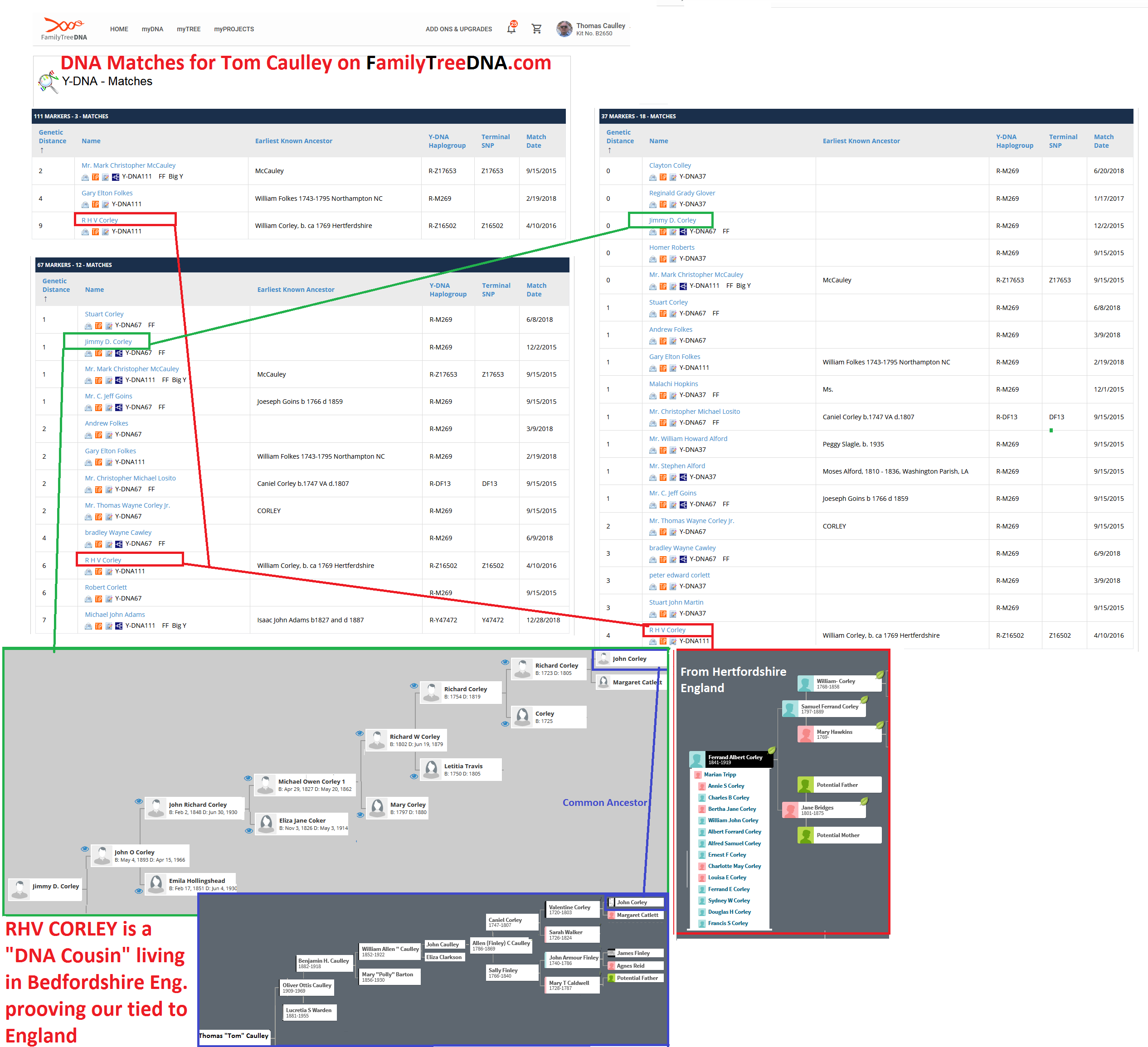The image size is (1148, 1047).
Task: Open the myDNA menu
Action: (152, 29)
